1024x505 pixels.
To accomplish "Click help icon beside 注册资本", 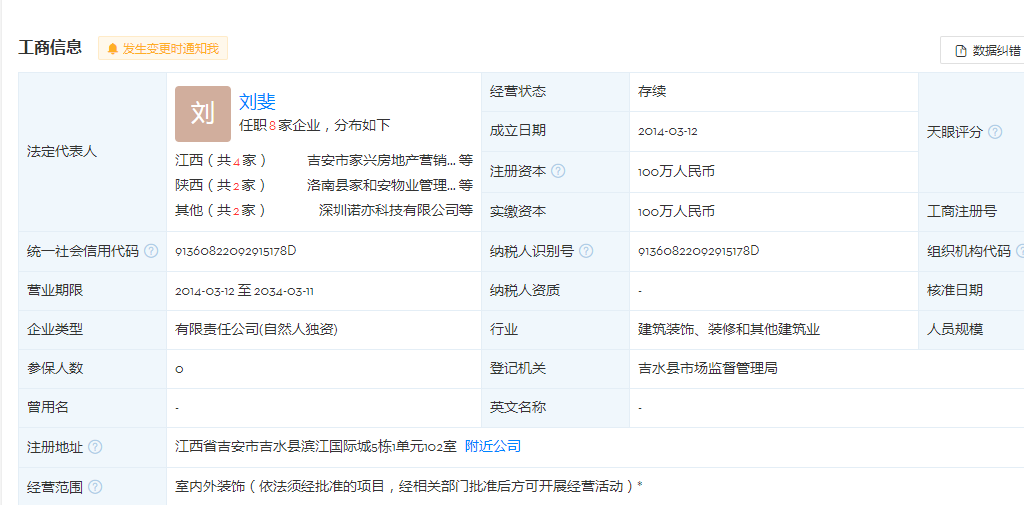I will [558, 171].
